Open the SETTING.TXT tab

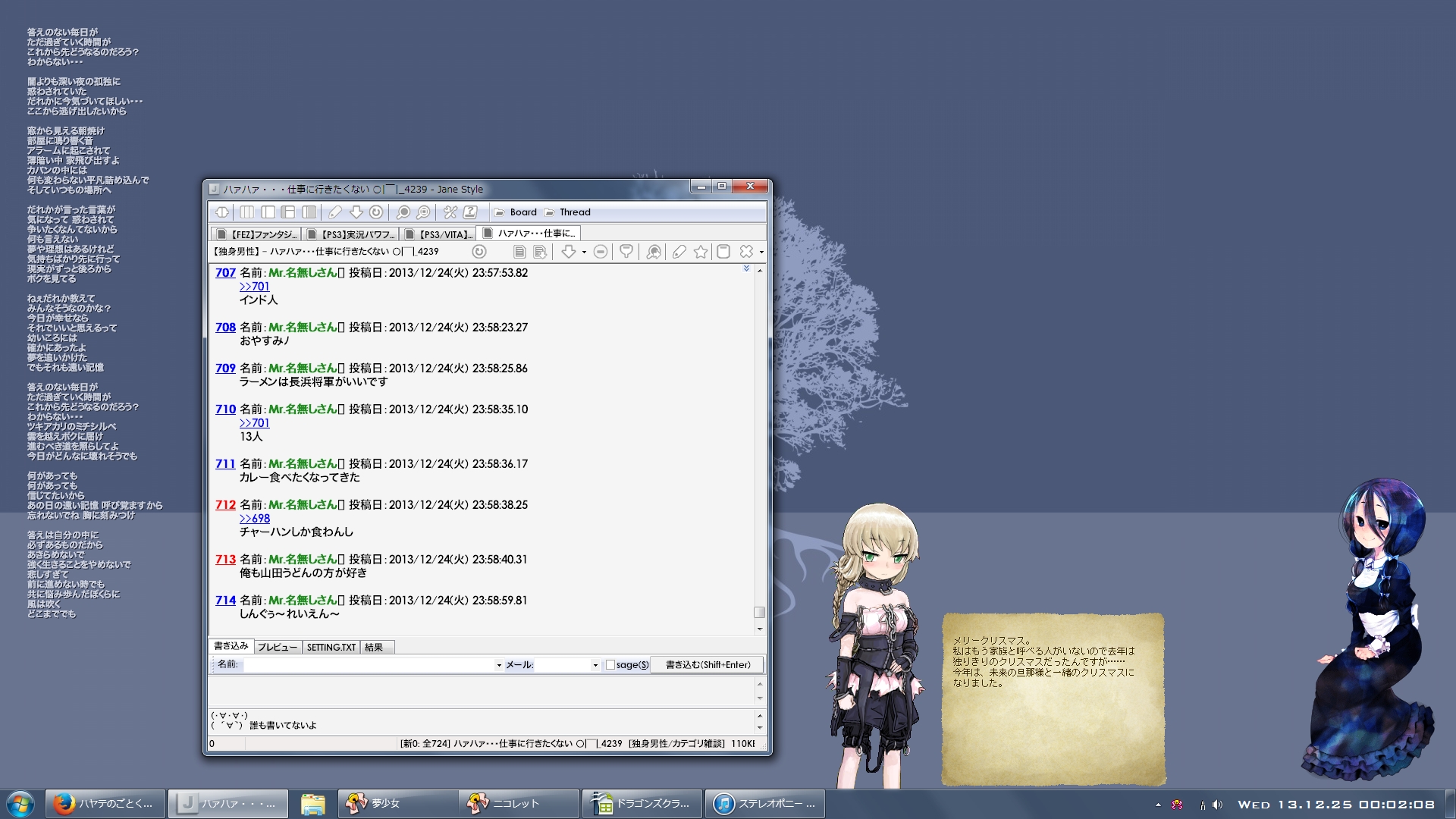(x=331, y=647)
